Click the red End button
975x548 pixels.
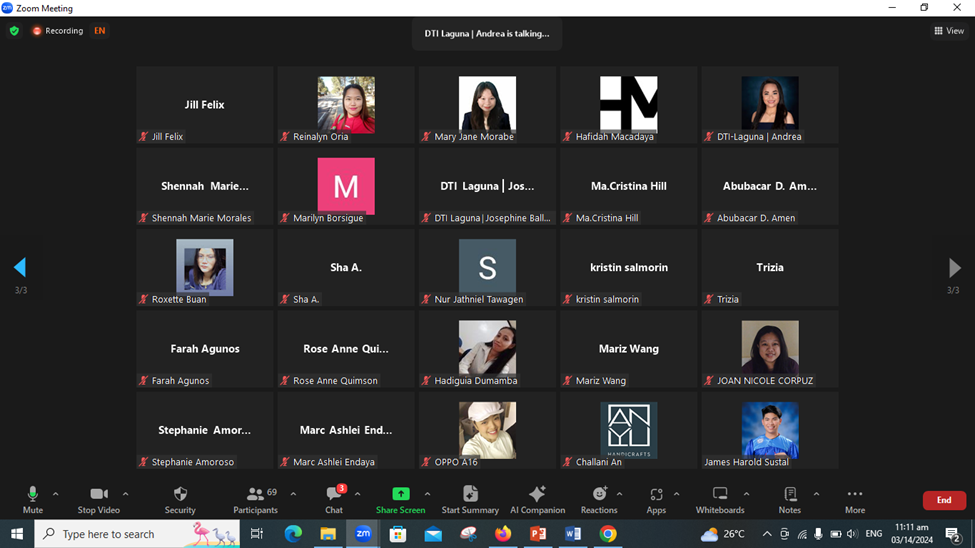click(943, 500)
